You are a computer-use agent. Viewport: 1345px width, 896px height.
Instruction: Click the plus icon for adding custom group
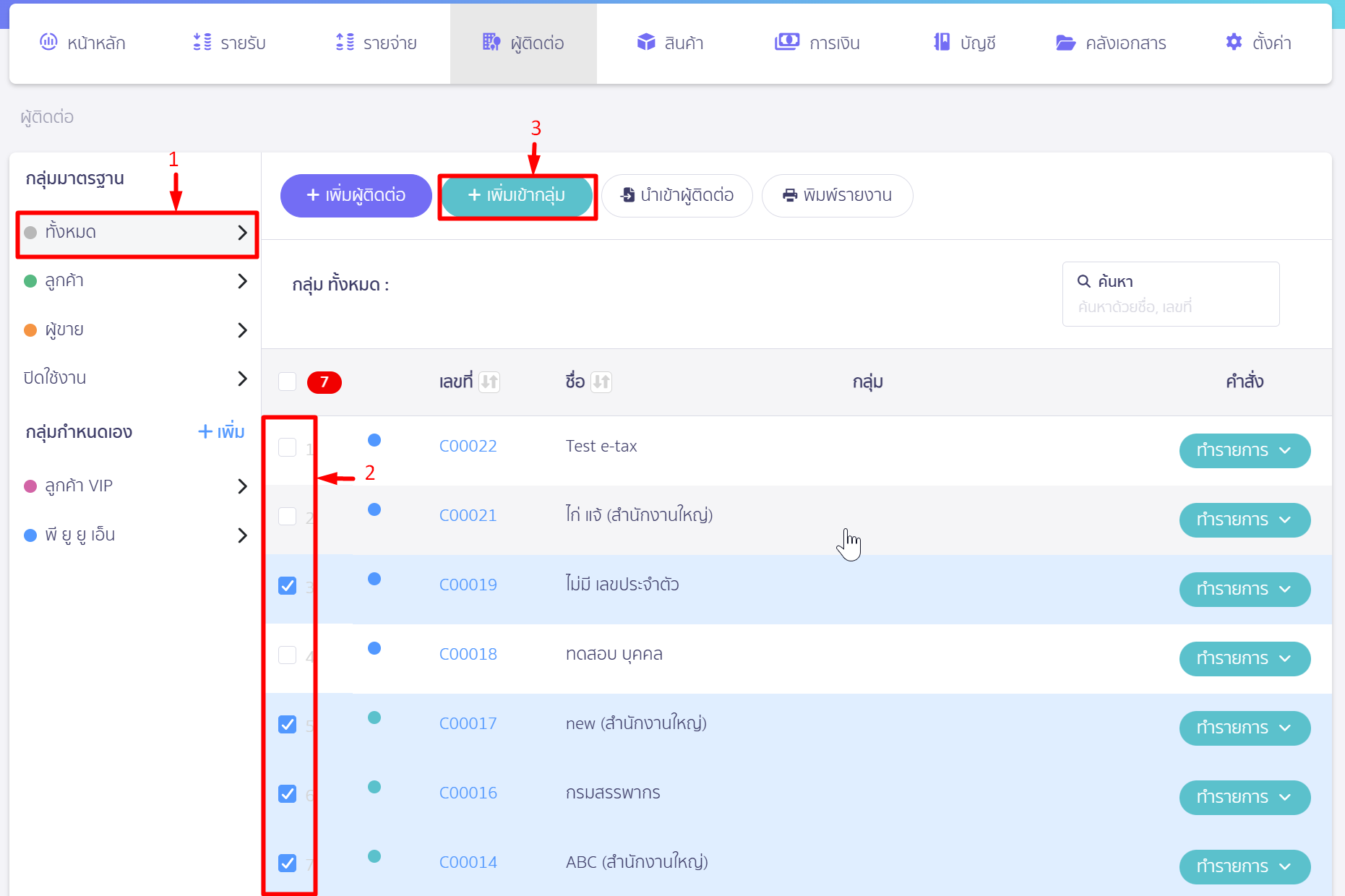tap(205, 431)
